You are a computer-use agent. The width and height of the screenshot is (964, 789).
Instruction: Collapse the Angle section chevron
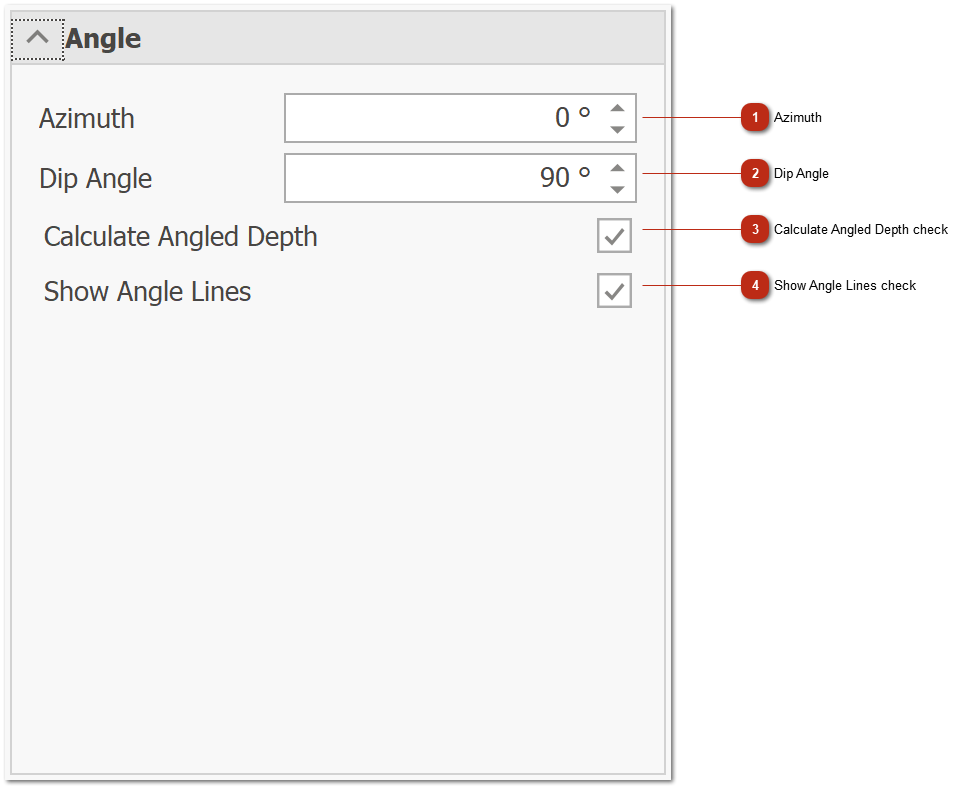[x=38, y=39]
